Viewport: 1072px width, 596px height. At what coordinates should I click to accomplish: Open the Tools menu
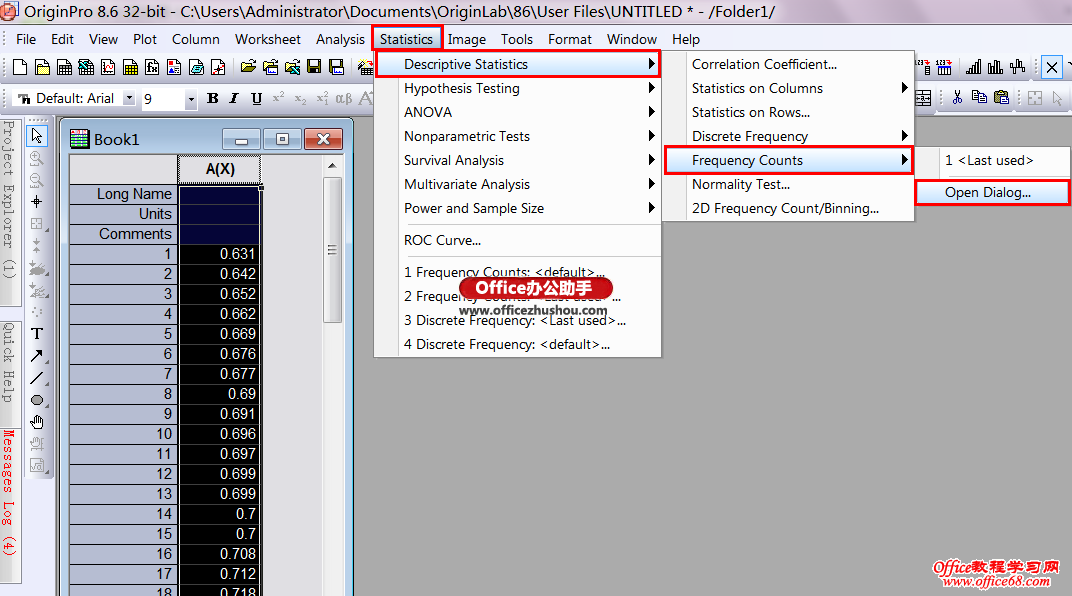click(x=516, y=39)
